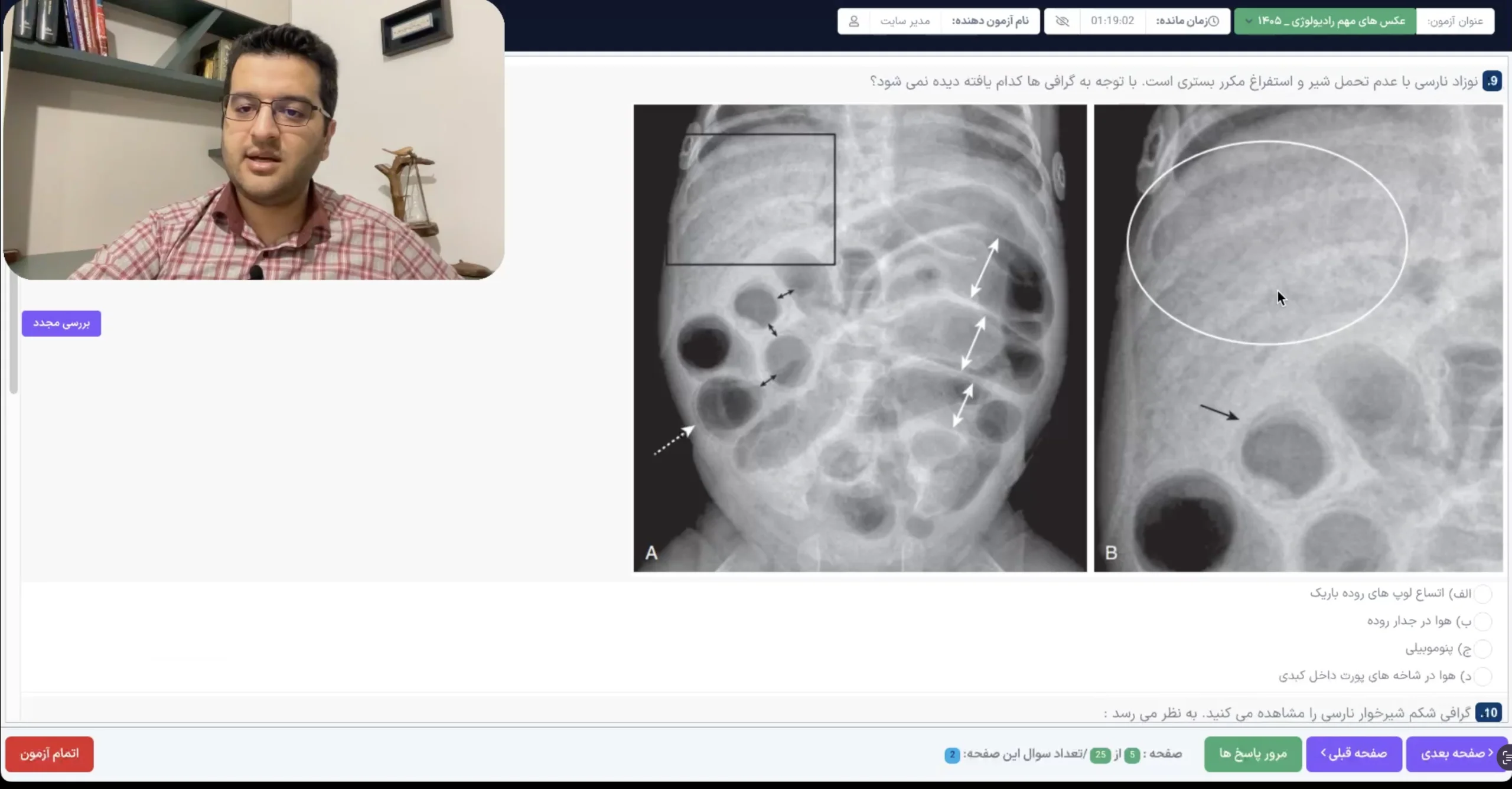Click the green current page badge 5
Image resolution: width=1512 pixels, height=789 pixels.
click(x=1132, y=755)
